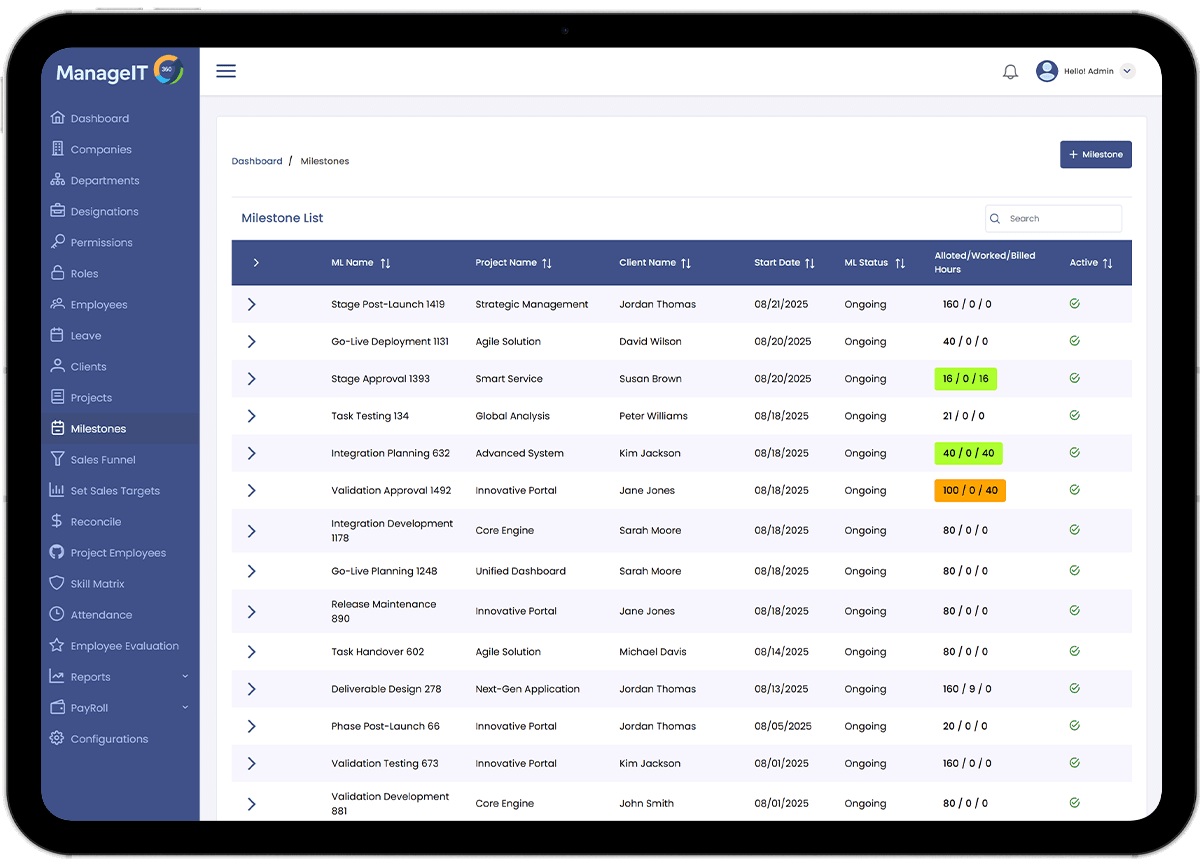The width and height of the screenshot is (1200, 866).
Task: Click the Configurations gear icon
Action: [x=58, y=738]
